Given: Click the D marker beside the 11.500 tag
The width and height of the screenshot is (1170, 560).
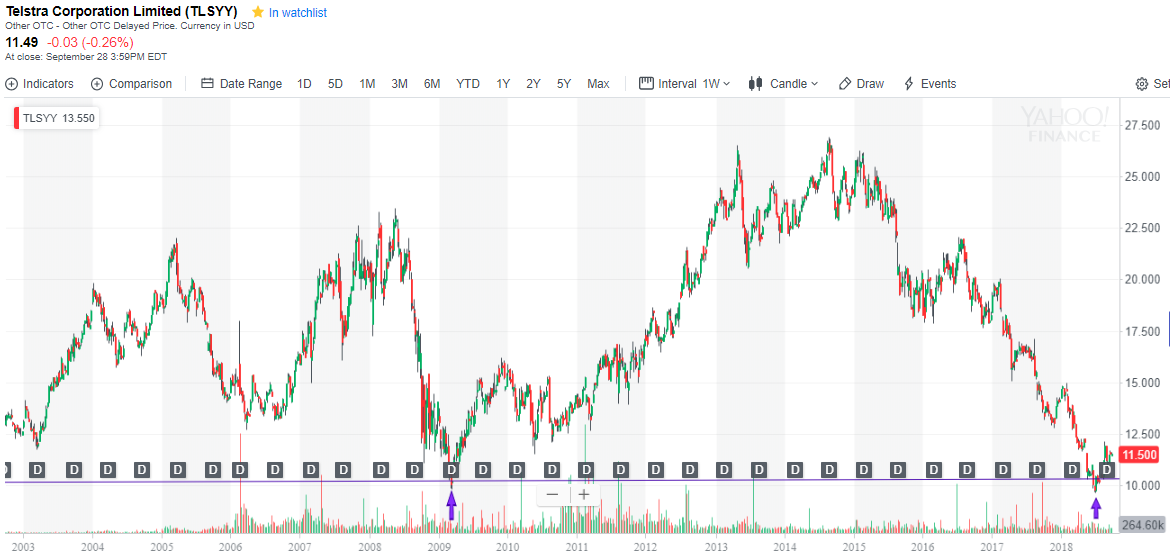Looking at the screenshot, I should (1108, 469).
